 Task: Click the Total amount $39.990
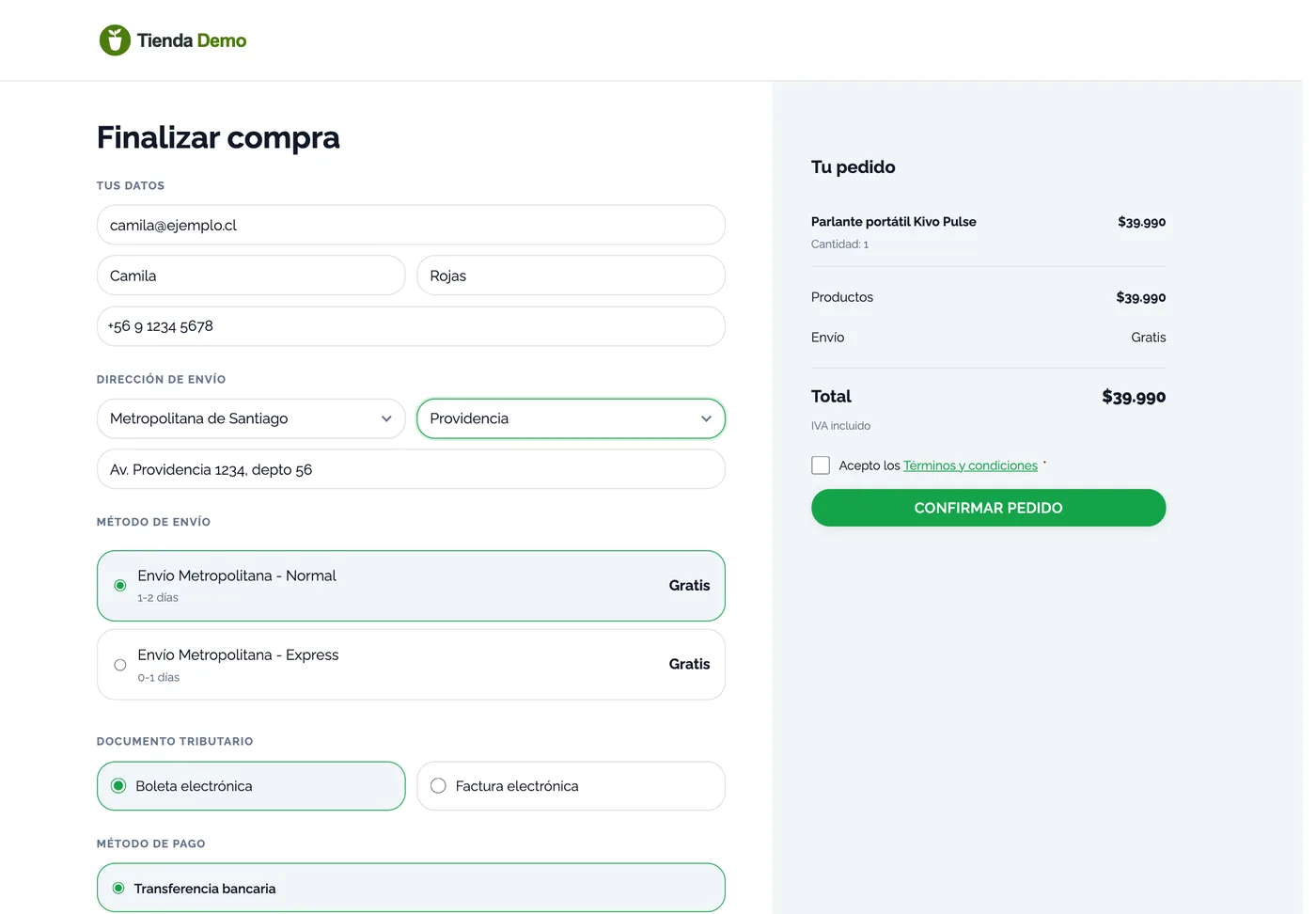(1134, 397)
